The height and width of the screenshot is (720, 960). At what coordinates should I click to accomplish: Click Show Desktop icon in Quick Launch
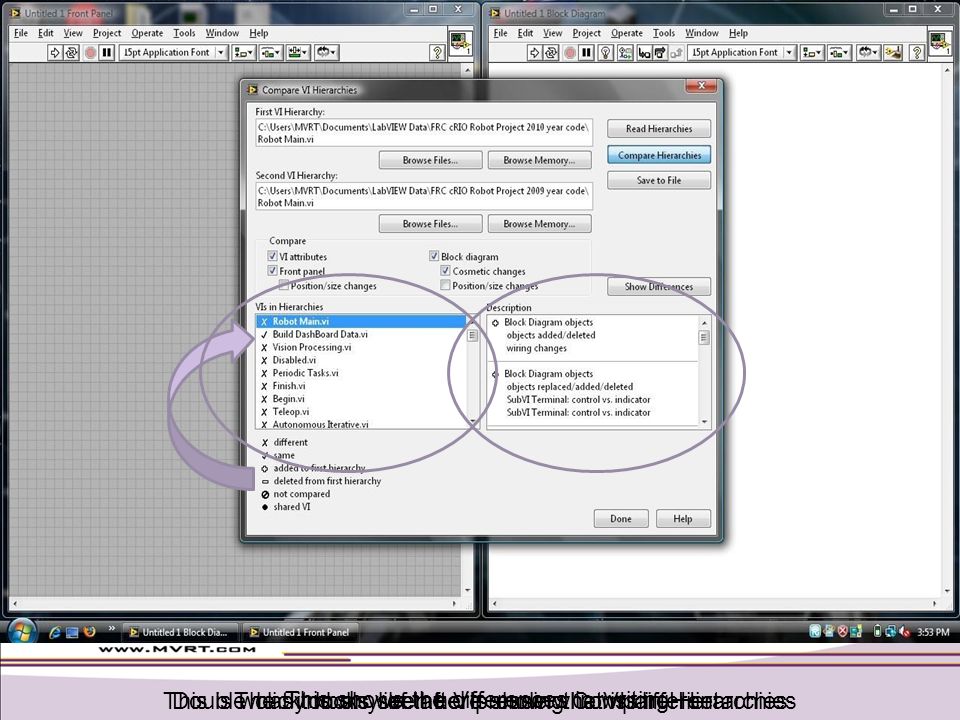click(x=72, y=632)
